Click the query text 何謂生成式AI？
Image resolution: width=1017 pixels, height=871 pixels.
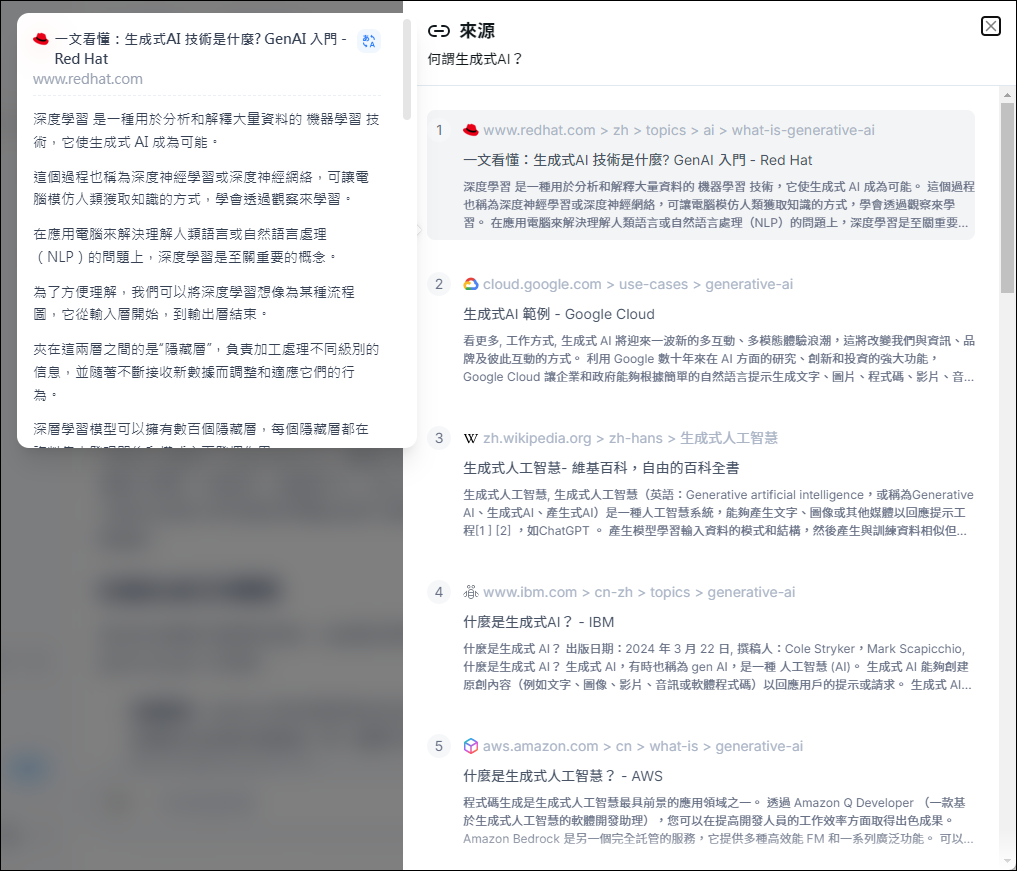point(475,59)
